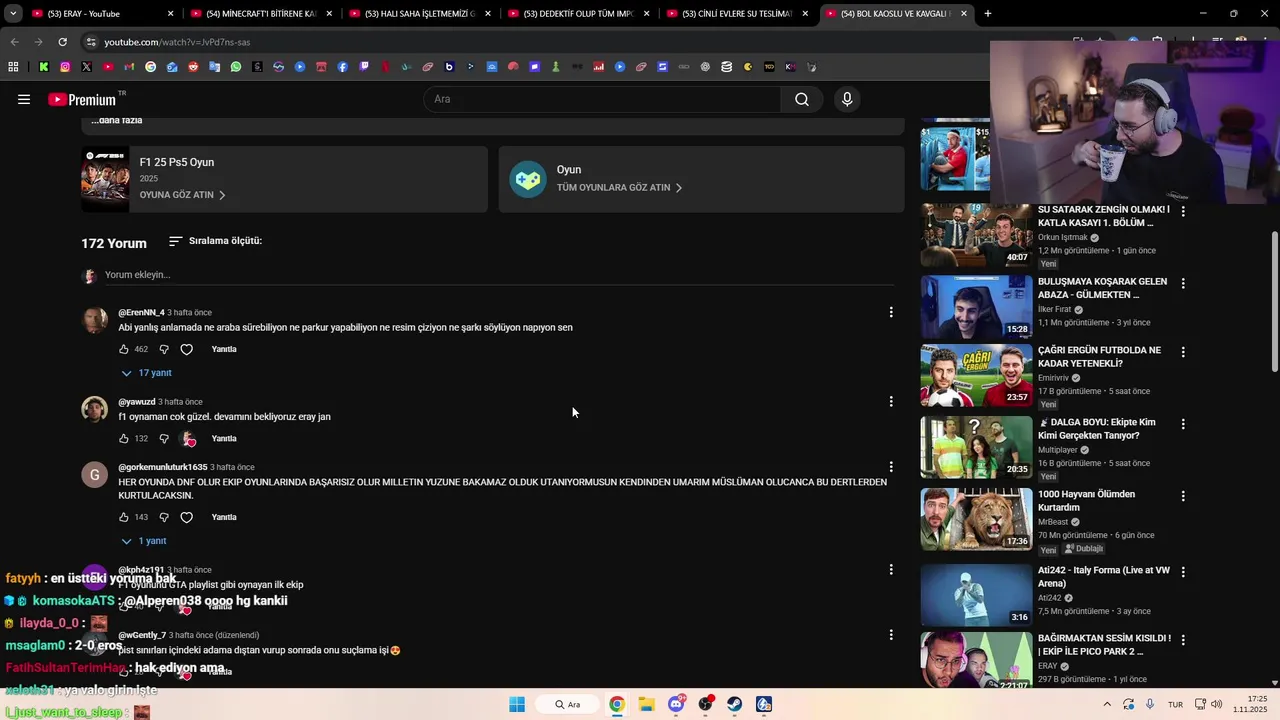The width and height of the screenshot is (1280, 720).
Task: Open the Gmail bookmark icon
Action: [x=129, y=67]
